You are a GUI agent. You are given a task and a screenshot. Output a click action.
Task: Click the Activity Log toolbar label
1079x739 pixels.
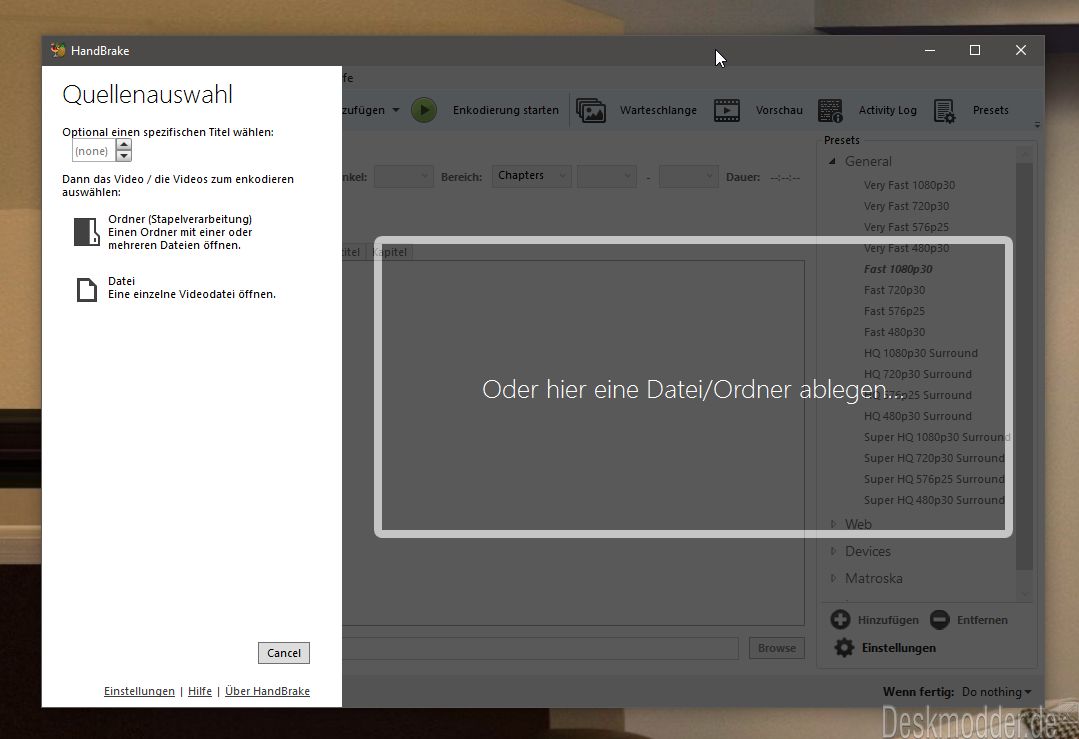887,110
